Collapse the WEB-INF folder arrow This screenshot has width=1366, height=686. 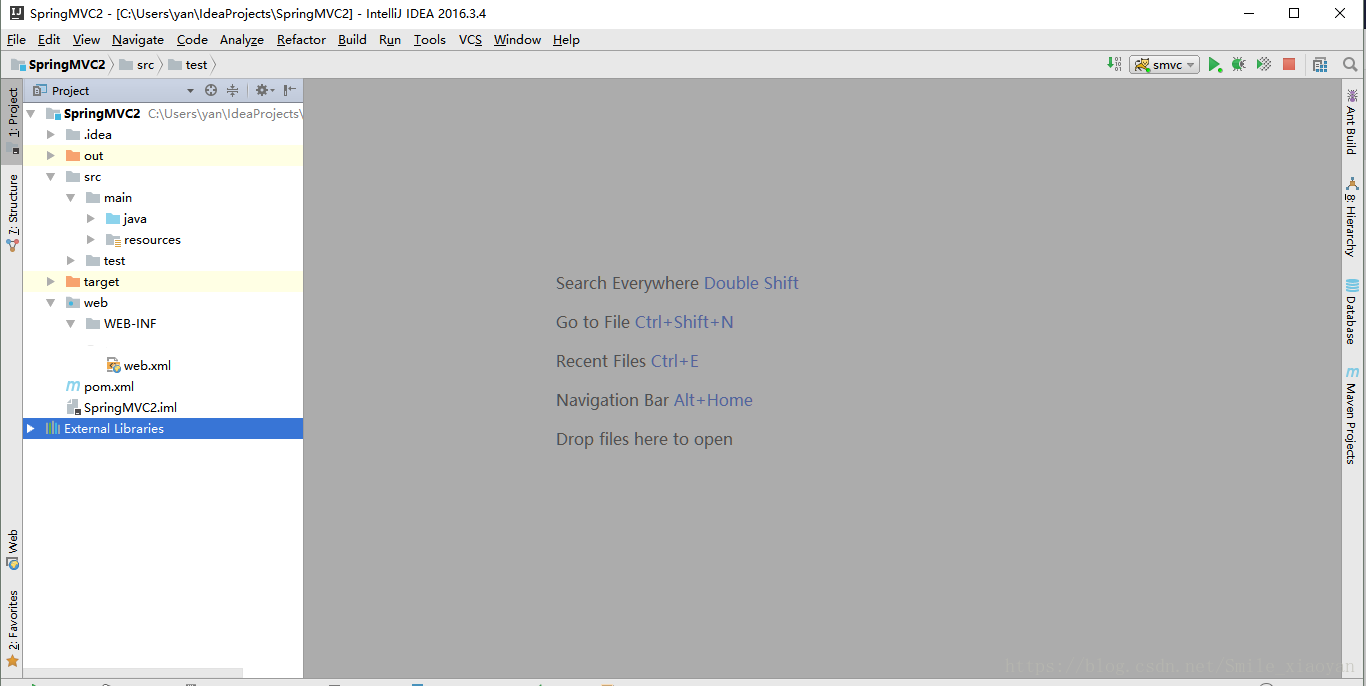pyautogui.click(x=71, y=323)
